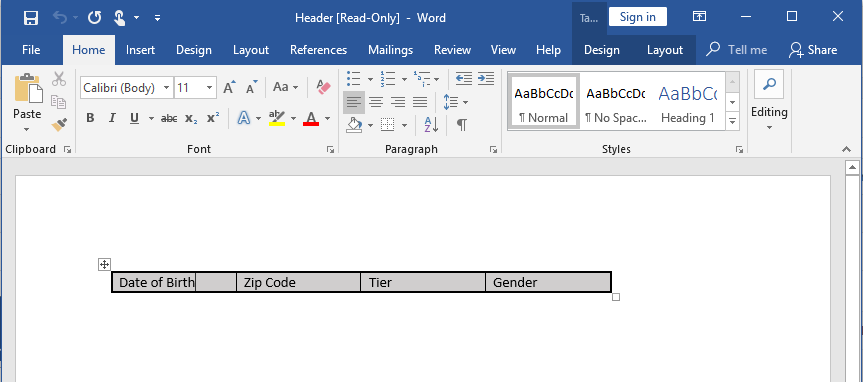Open font color dropdown arrow

point(327,118)
